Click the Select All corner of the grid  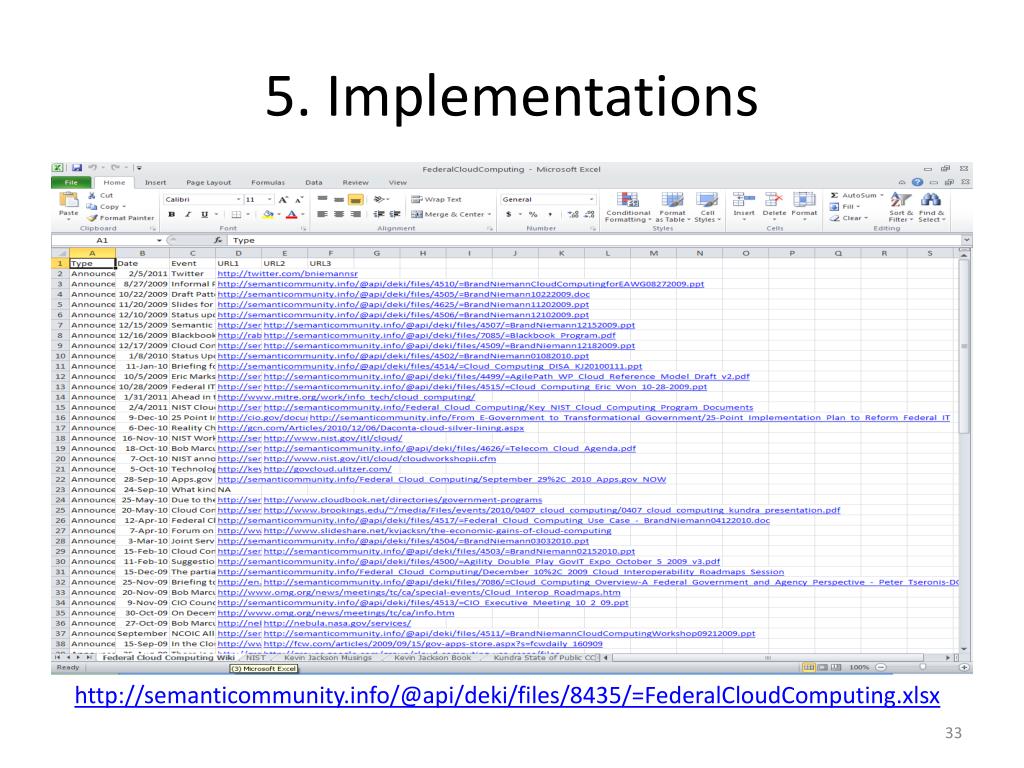[x=60, y=253]
